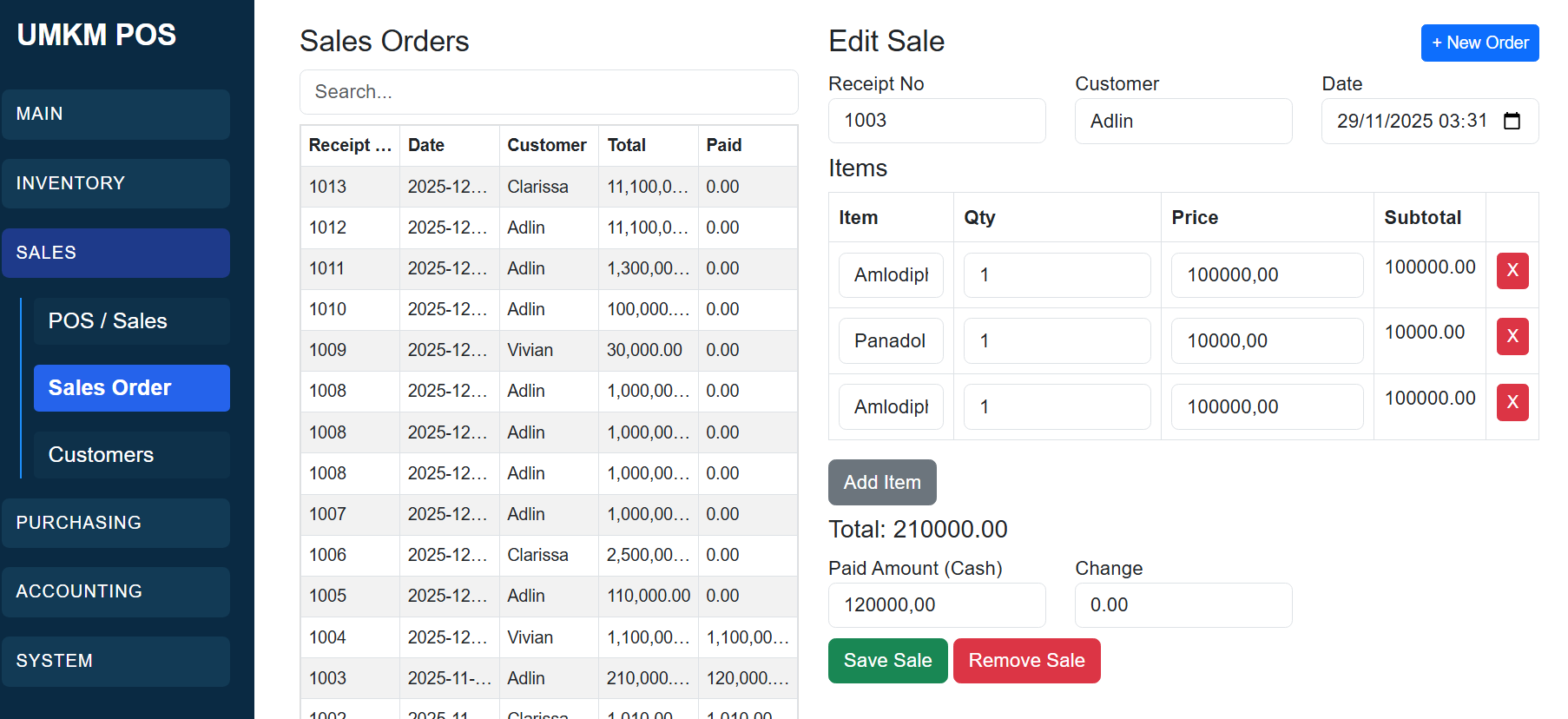
Task: Open the date picker calendar icon
Action: [x=1512, y=121]
